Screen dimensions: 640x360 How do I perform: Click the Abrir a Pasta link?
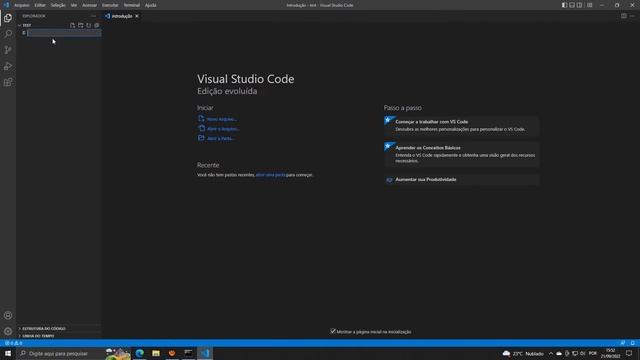220,138
